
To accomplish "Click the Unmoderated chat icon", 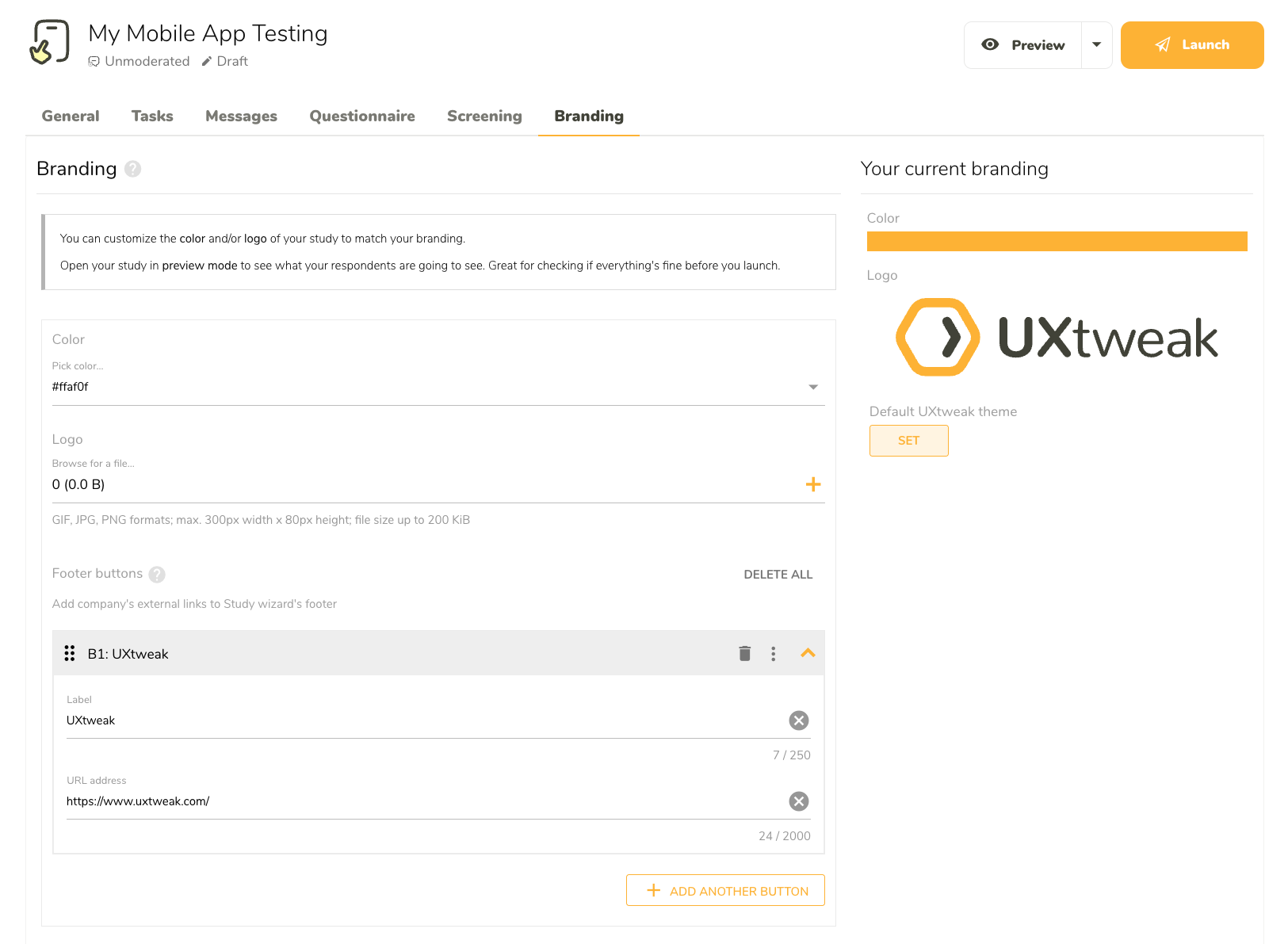I will 94,62.
